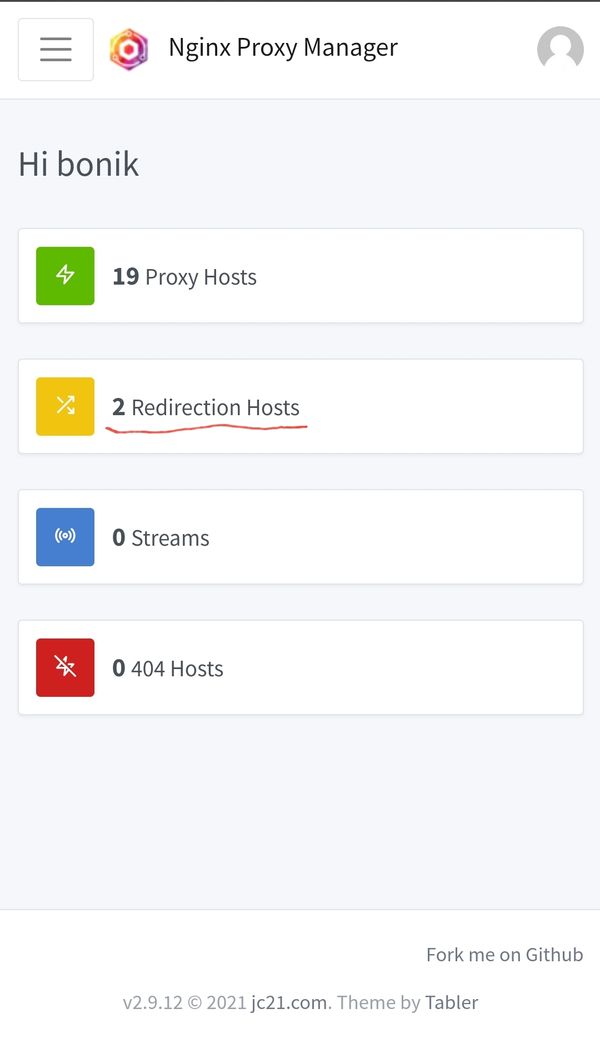Open the 19 Proxy Hosts card
The height and width of the screenshot is (1047, 600).
click(300, 276)
